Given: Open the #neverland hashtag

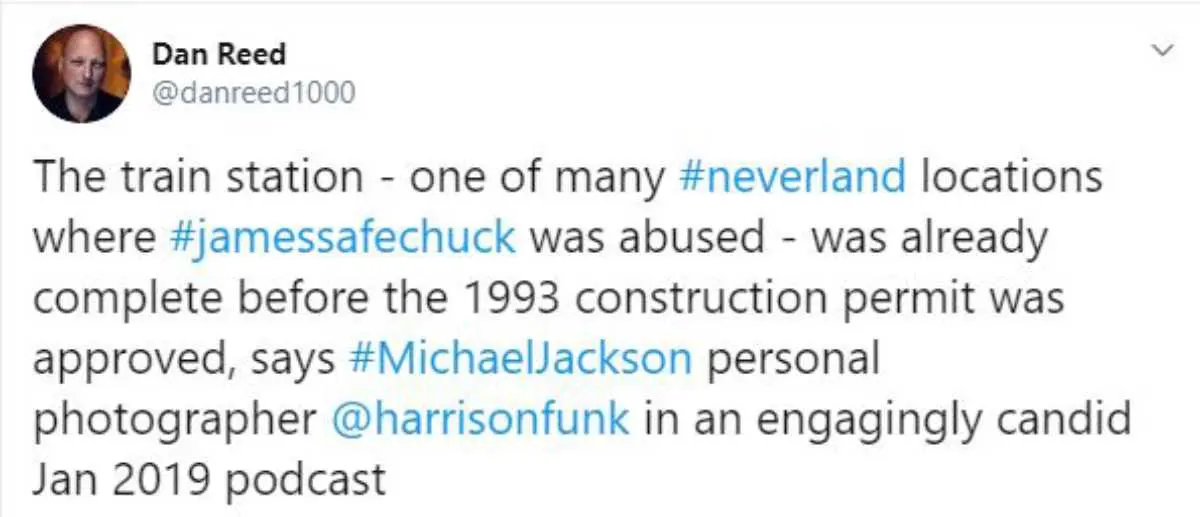Looking at the screenshot, I should click(792, 179).
